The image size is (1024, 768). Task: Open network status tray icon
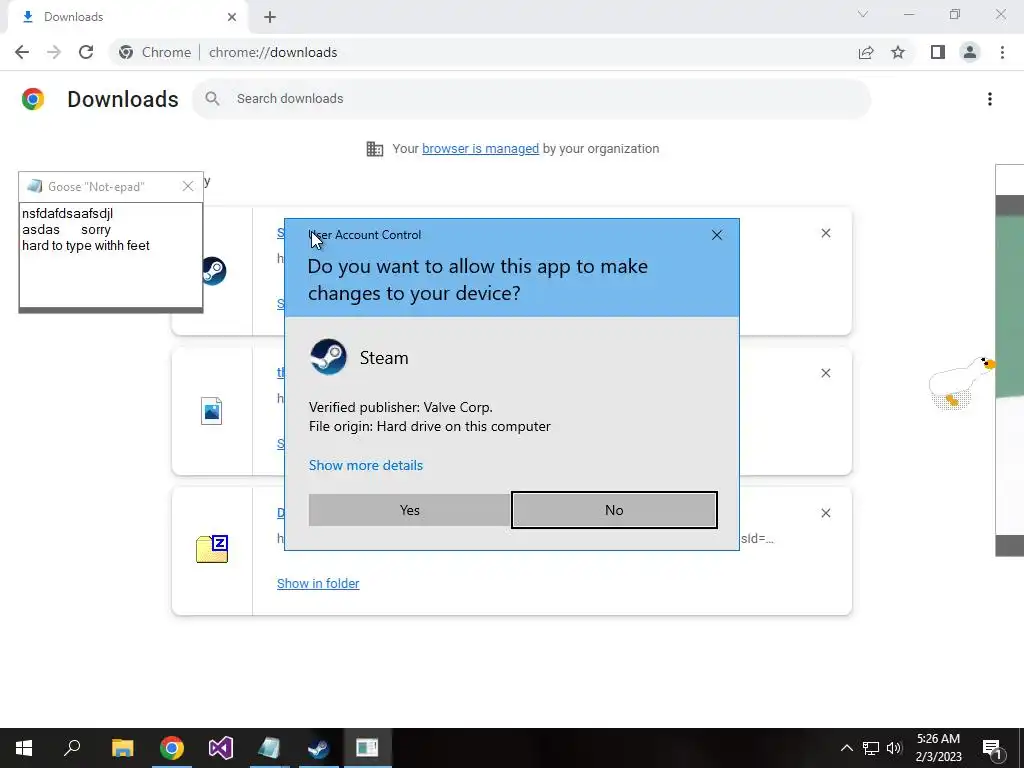click(871, 748)
